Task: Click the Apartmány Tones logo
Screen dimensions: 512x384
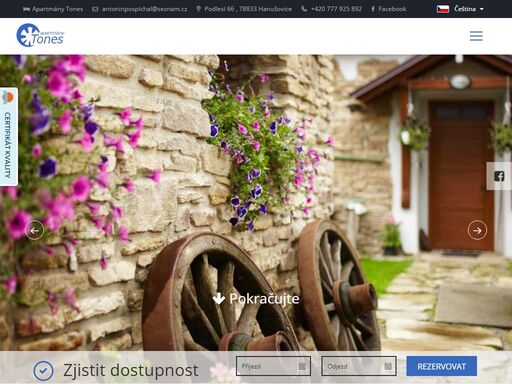Action: click(40, 35)
